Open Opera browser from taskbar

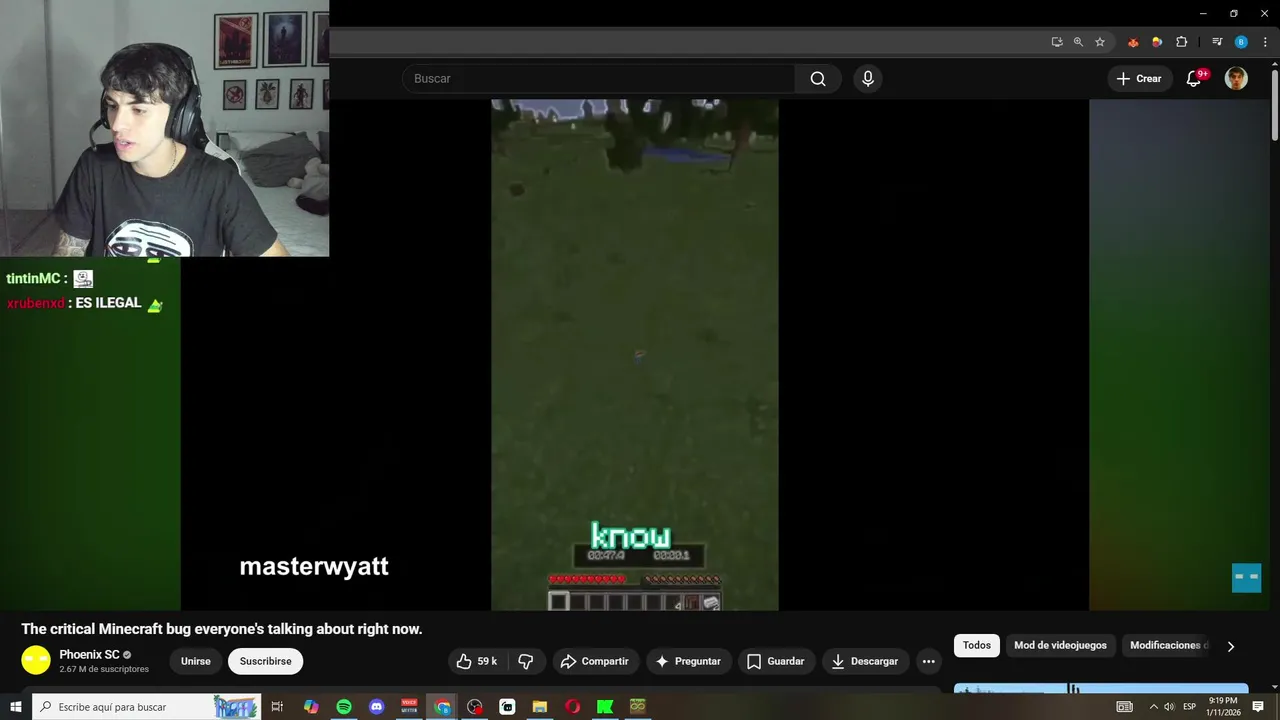click(573, 707)
